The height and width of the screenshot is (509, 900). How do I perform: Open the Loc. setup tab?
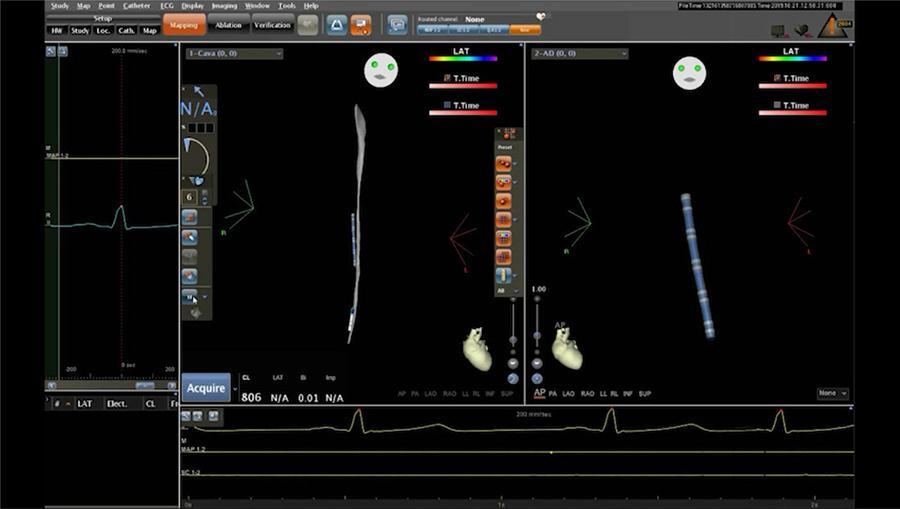[103, 30]
